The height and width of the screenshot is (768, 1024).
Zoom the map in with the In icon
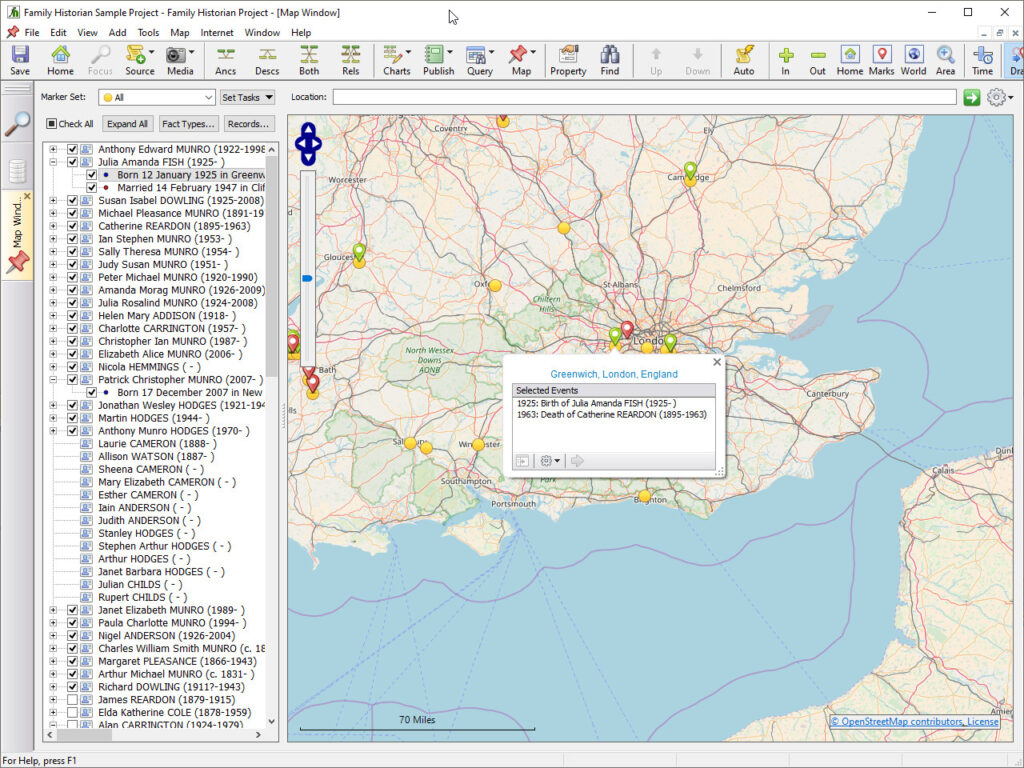(786, 60)
